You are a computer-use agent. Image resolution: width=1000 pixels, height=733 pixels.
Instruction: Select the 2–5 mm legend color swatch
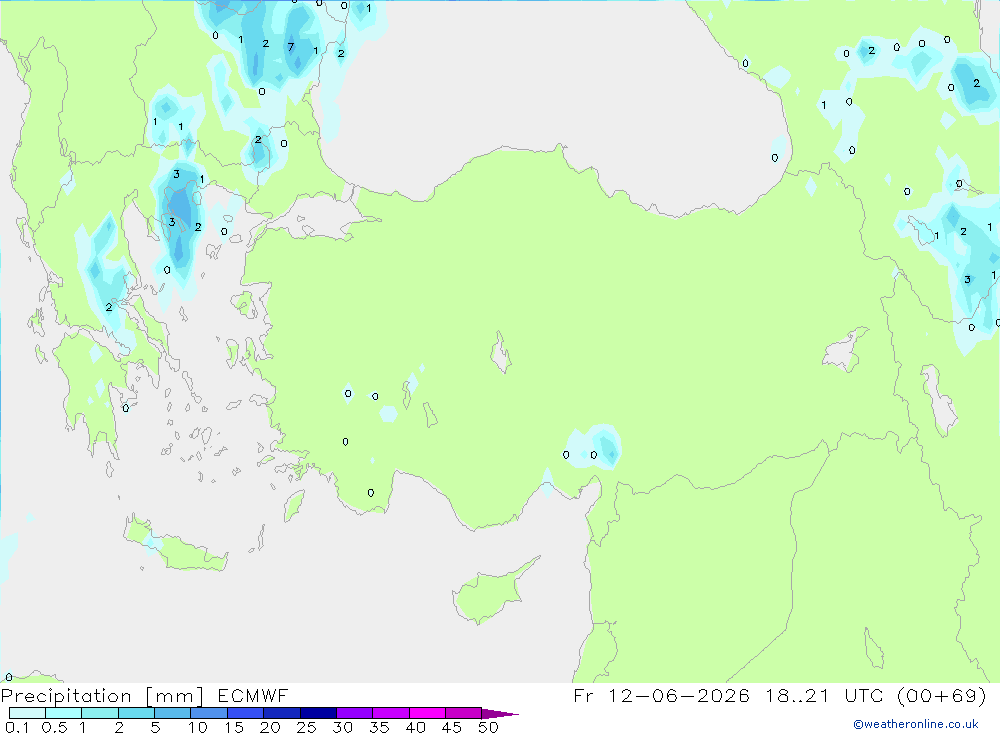[136, 713]
